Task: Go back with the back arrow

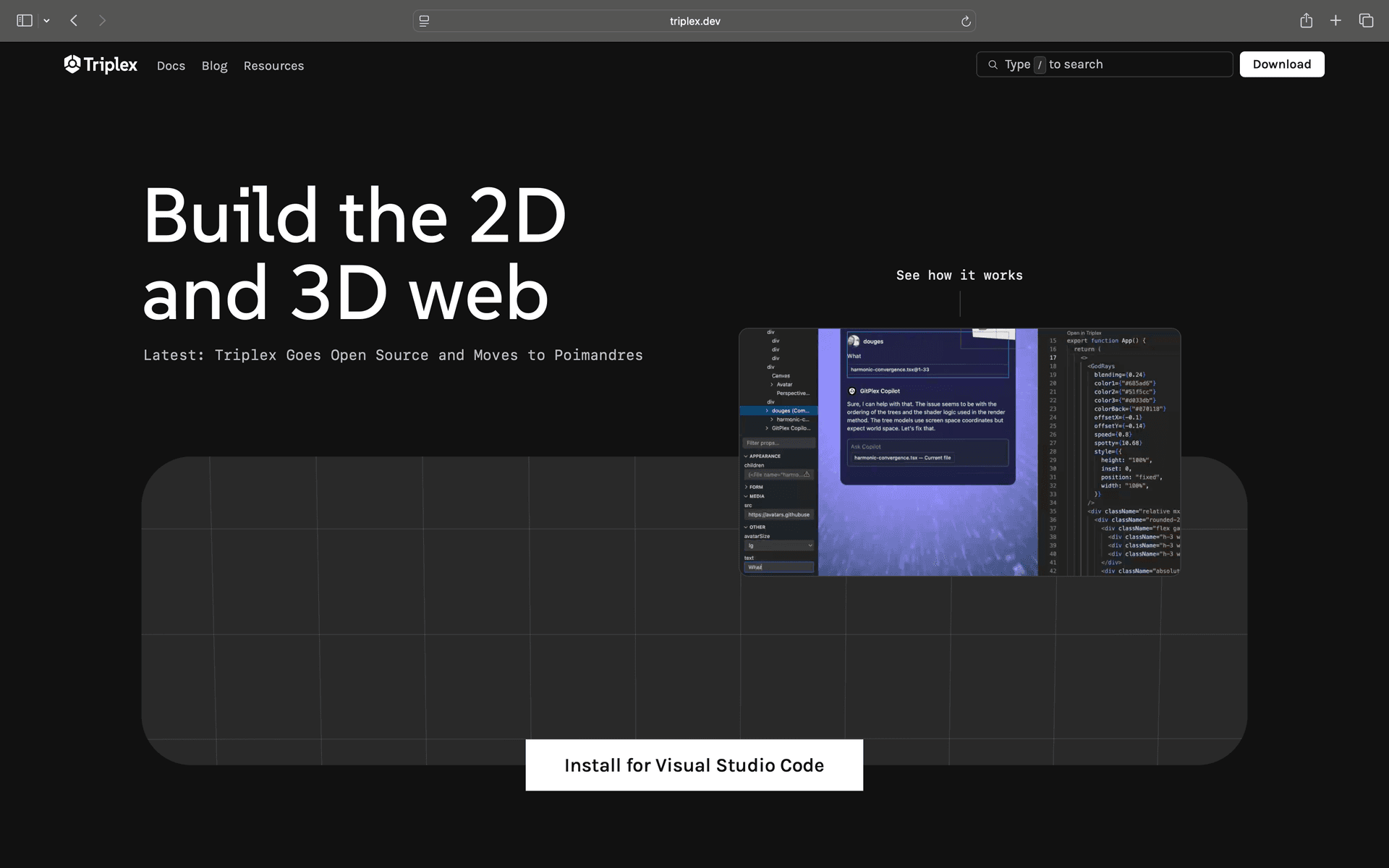Action: click(x=74, y=21)
